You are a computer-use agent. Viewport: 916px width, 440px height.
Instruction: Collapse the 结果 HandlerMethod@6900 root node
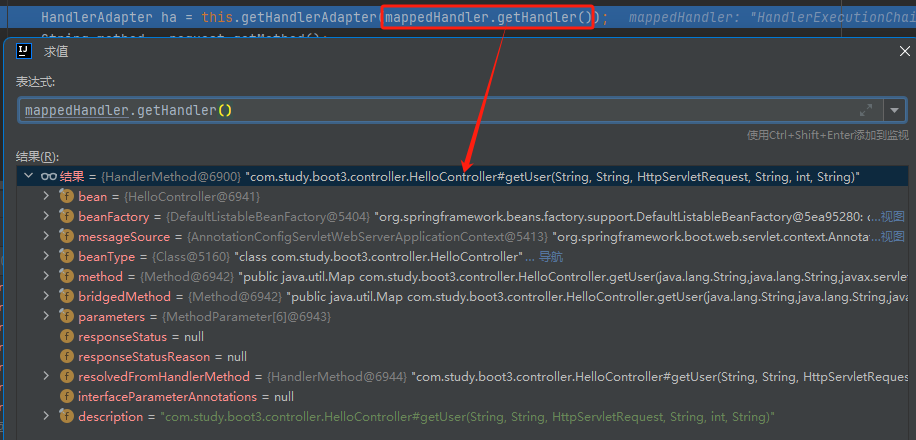click(27, 176)
